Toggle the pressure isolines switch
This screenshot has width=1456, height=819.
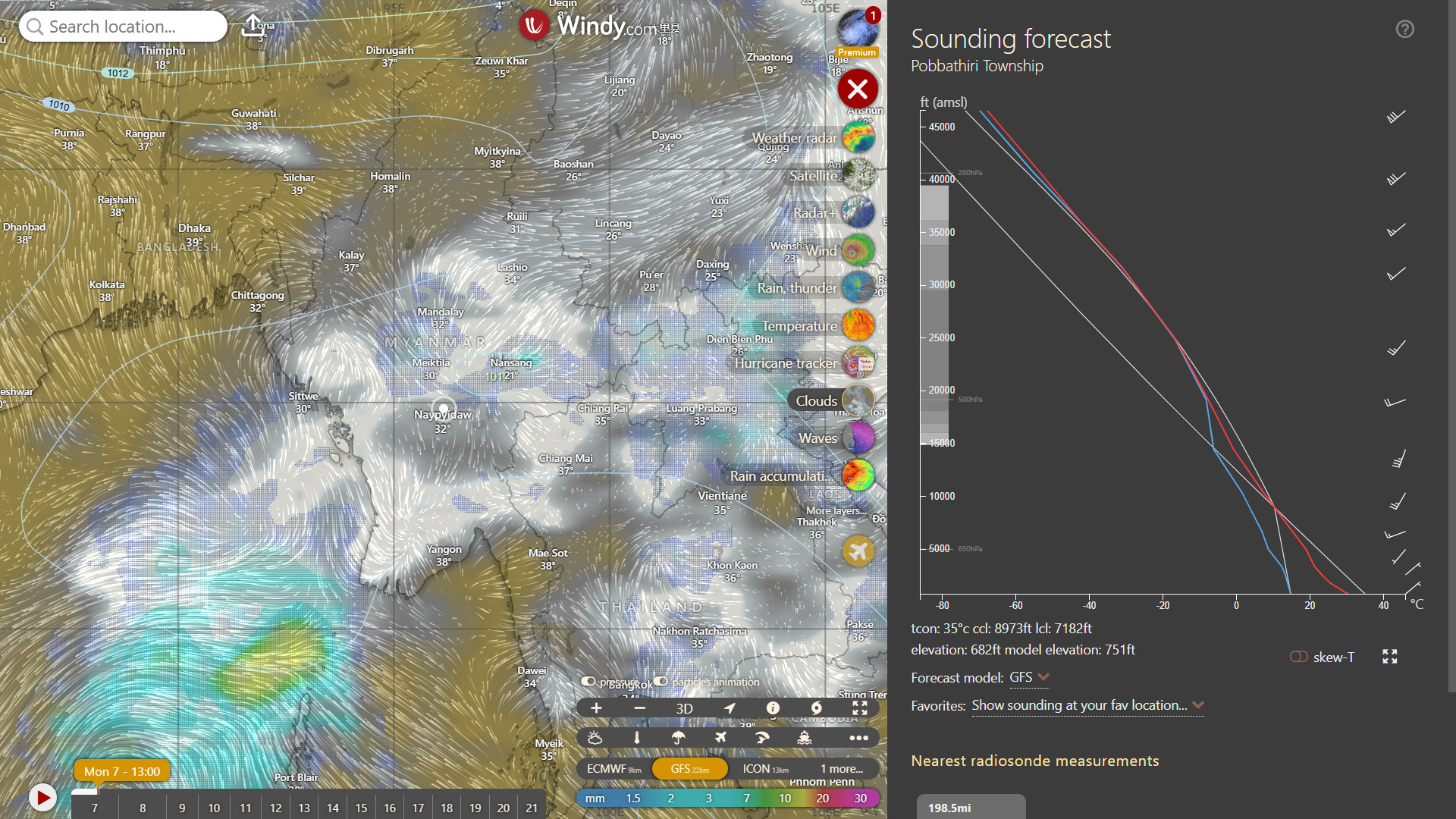[588, 682]
